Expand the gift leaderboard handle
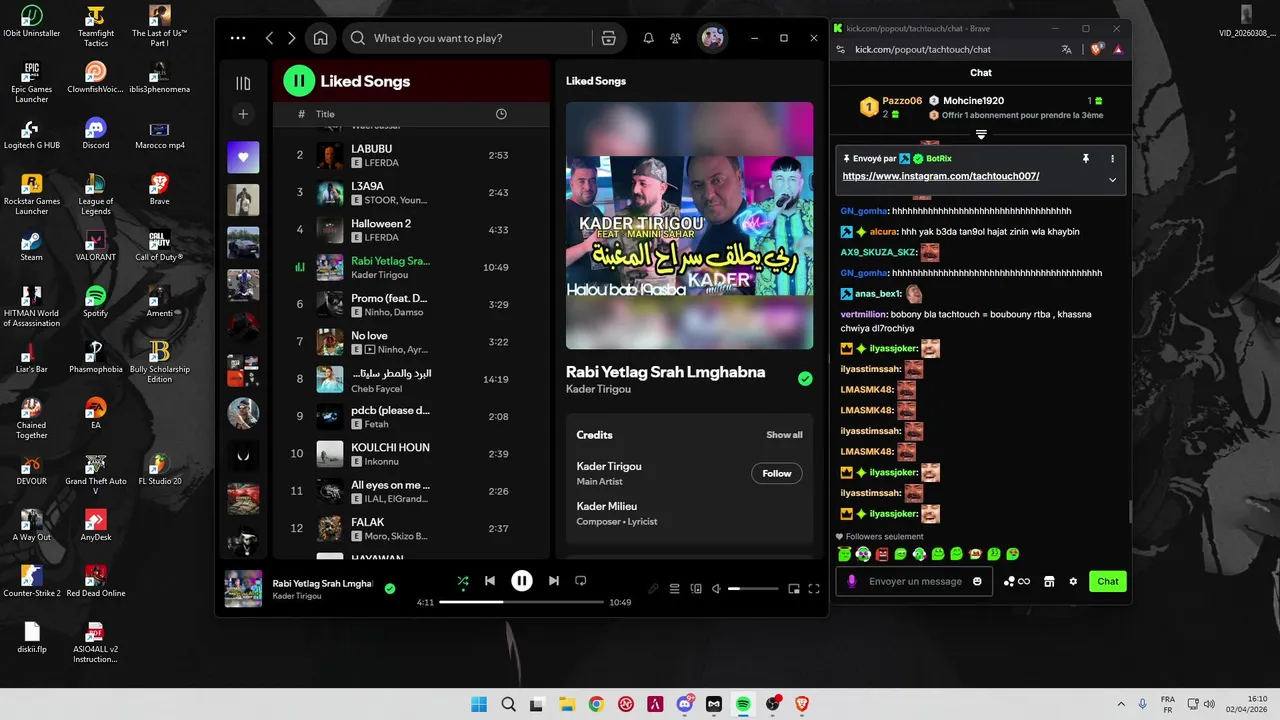1280x720 pixels. [x=981, y=134]
